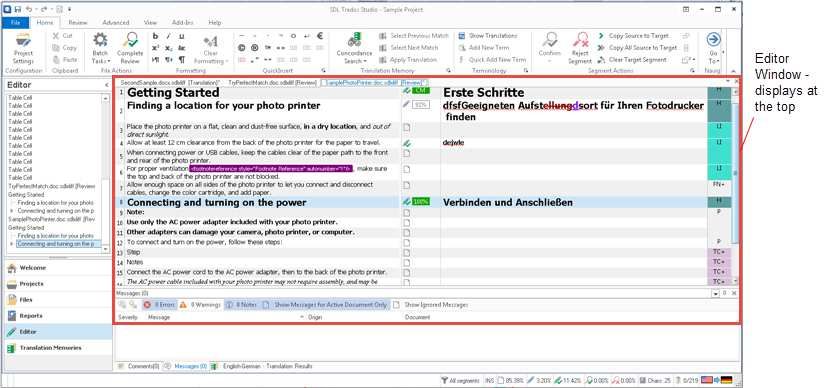Insert the registered trademark symbol
Image resolution: width=824 pixels, height=388 pixels.
255,48
